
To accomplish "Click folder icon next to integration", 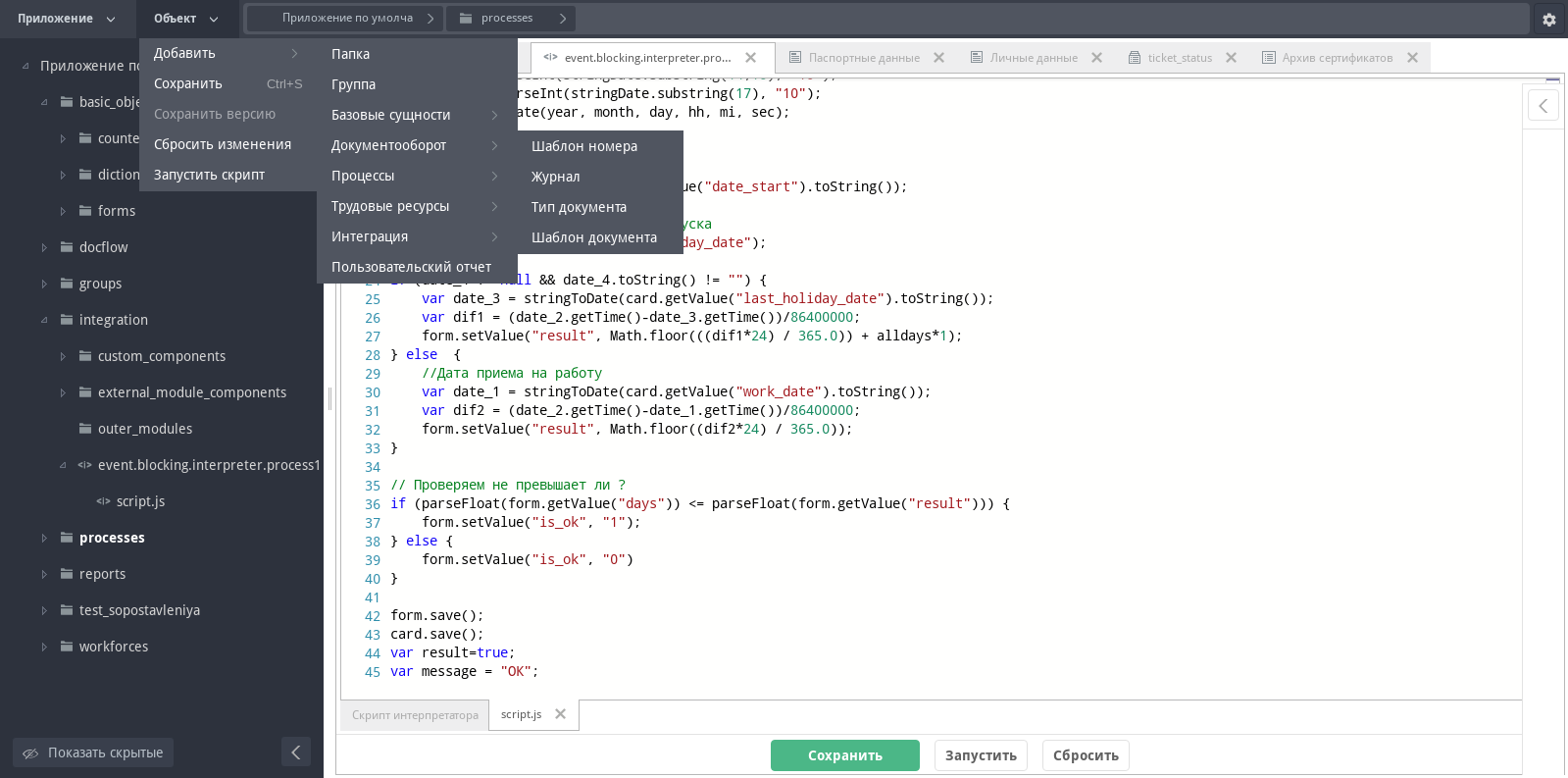I will point(67,320).
